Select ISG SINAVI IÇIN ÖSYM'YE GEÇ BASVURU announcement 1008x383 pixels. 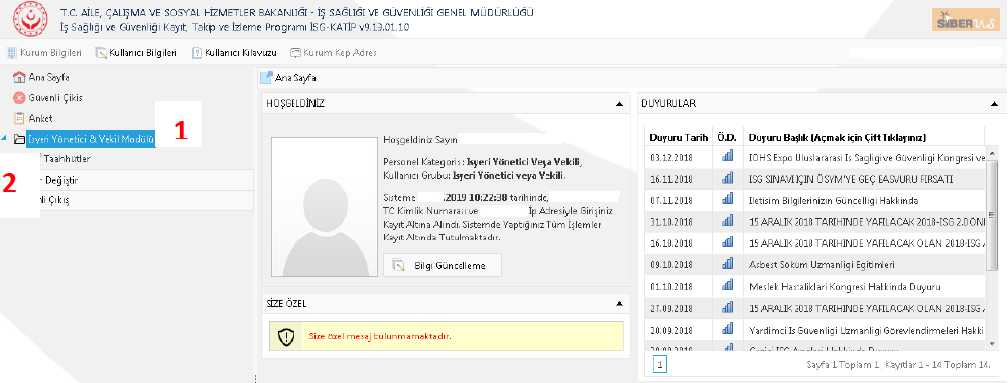[x=814, y=179]
